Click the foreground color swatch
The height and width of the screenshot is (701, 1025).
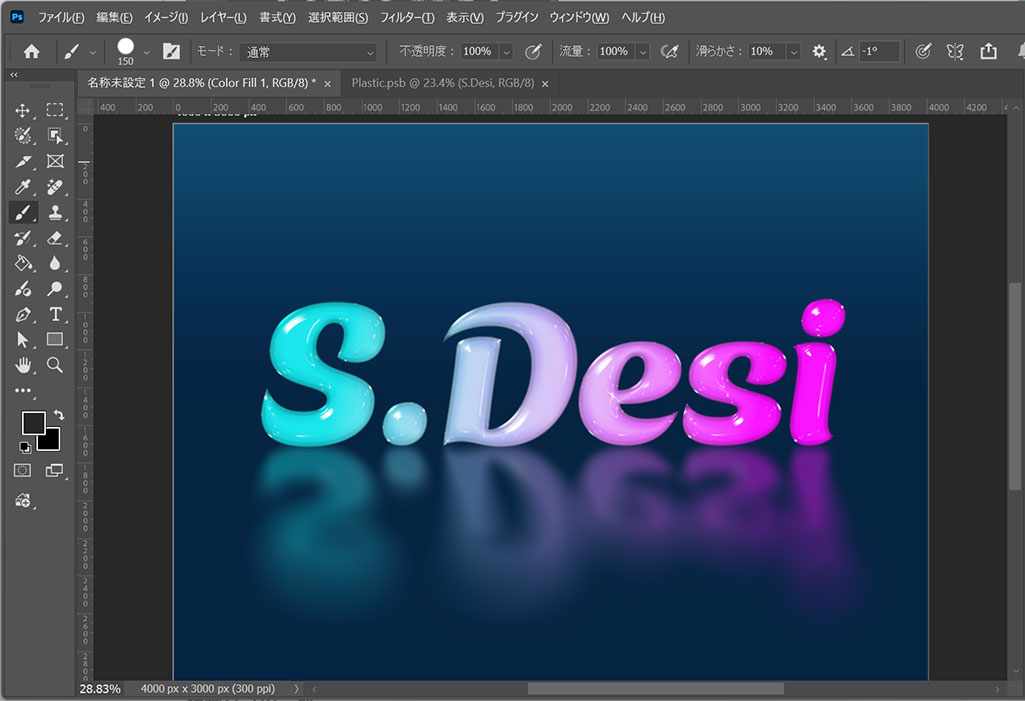[x=33, y=422]
